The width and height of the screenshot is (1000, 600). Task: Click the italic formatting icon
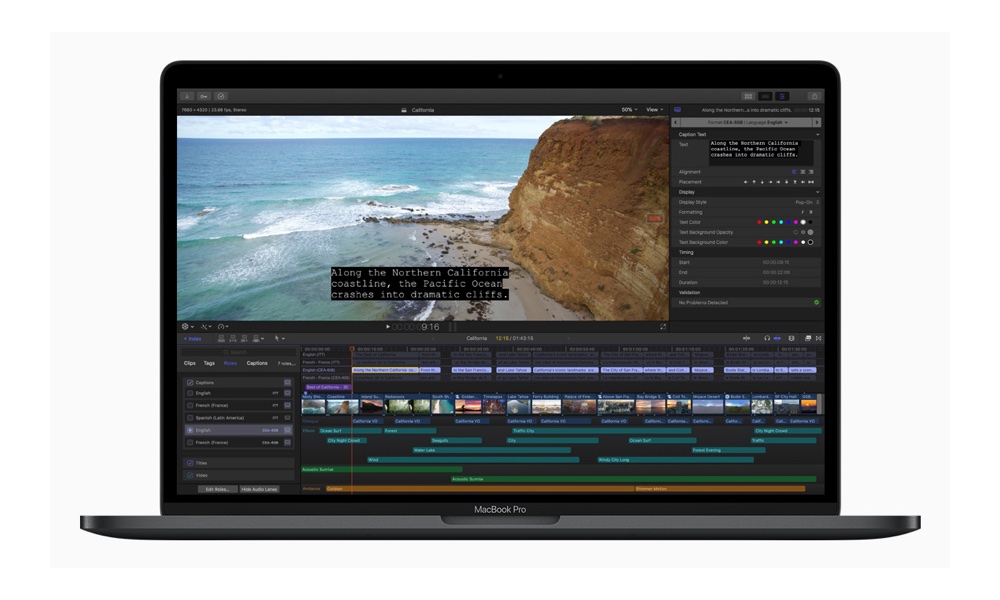tap(802, 212)
